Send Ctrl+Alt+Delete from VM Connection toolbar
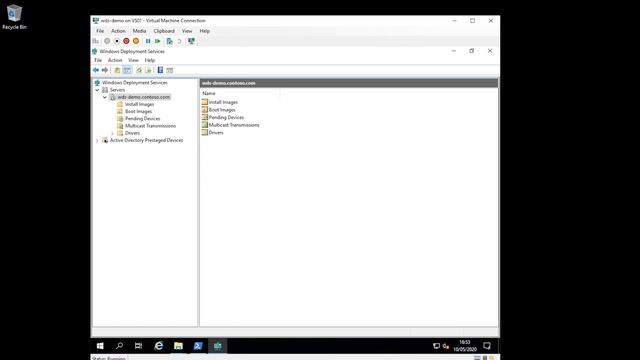This screenshot has width=640, height=360. [96, 41]
